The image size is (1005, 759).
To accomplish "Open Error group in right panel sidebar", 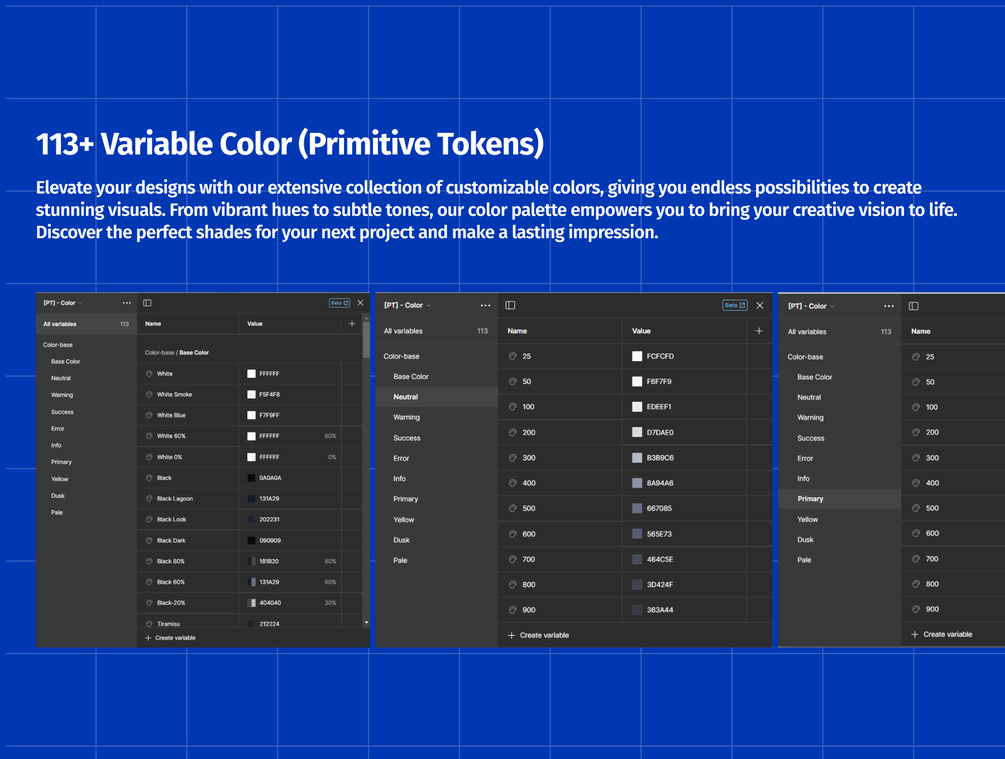I will click(x=805, y=458).
